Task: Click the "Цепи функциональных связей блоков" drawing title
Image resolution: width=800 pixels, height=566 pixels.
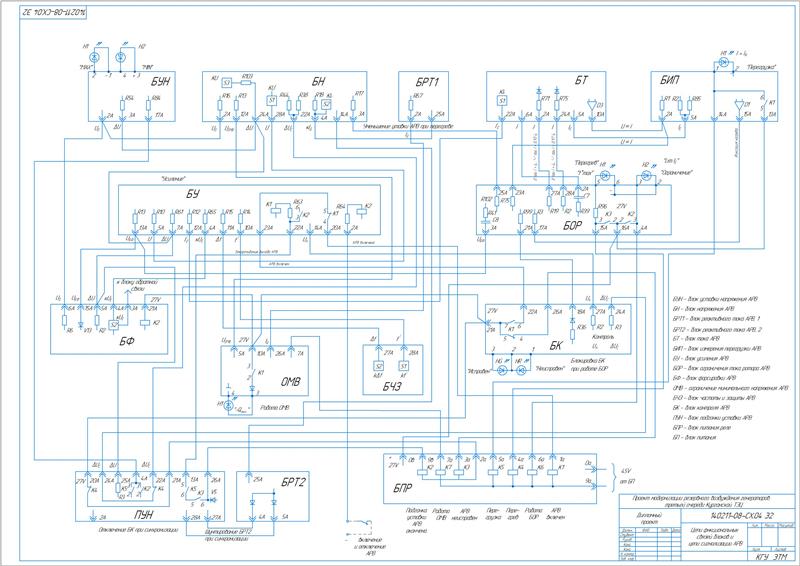Action: pyautogui.click(x=714, y=537)
